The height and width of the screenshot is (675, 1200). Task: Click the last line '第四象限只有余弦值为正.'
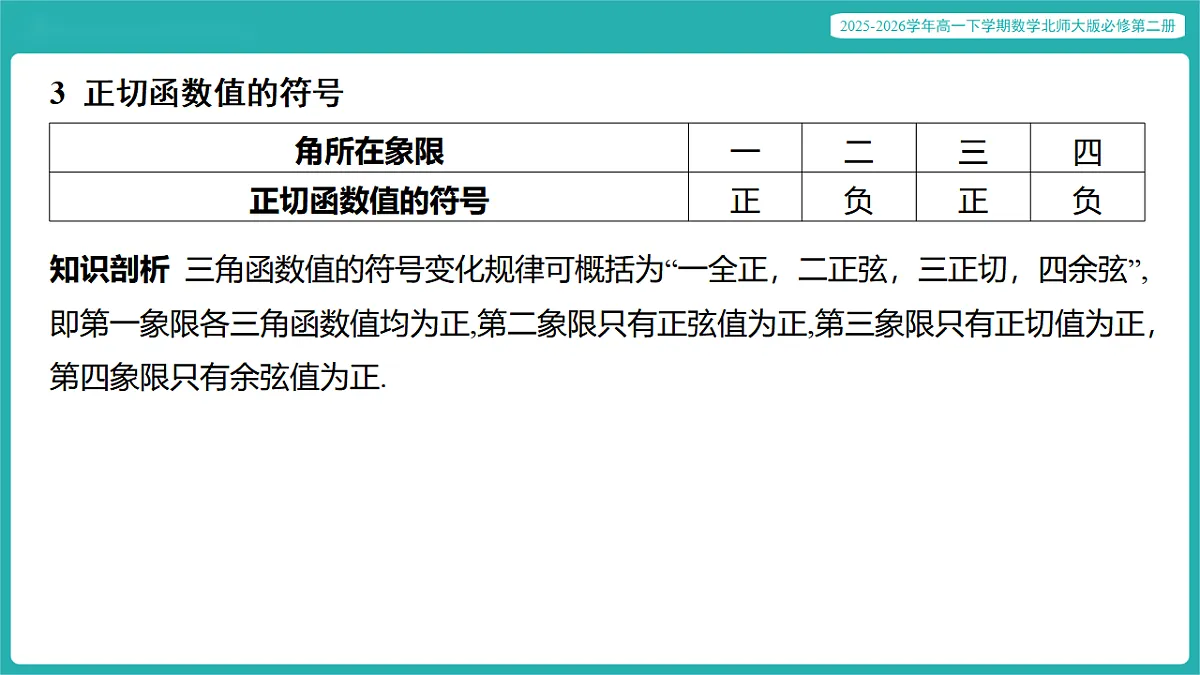click(x=217, y=378)
